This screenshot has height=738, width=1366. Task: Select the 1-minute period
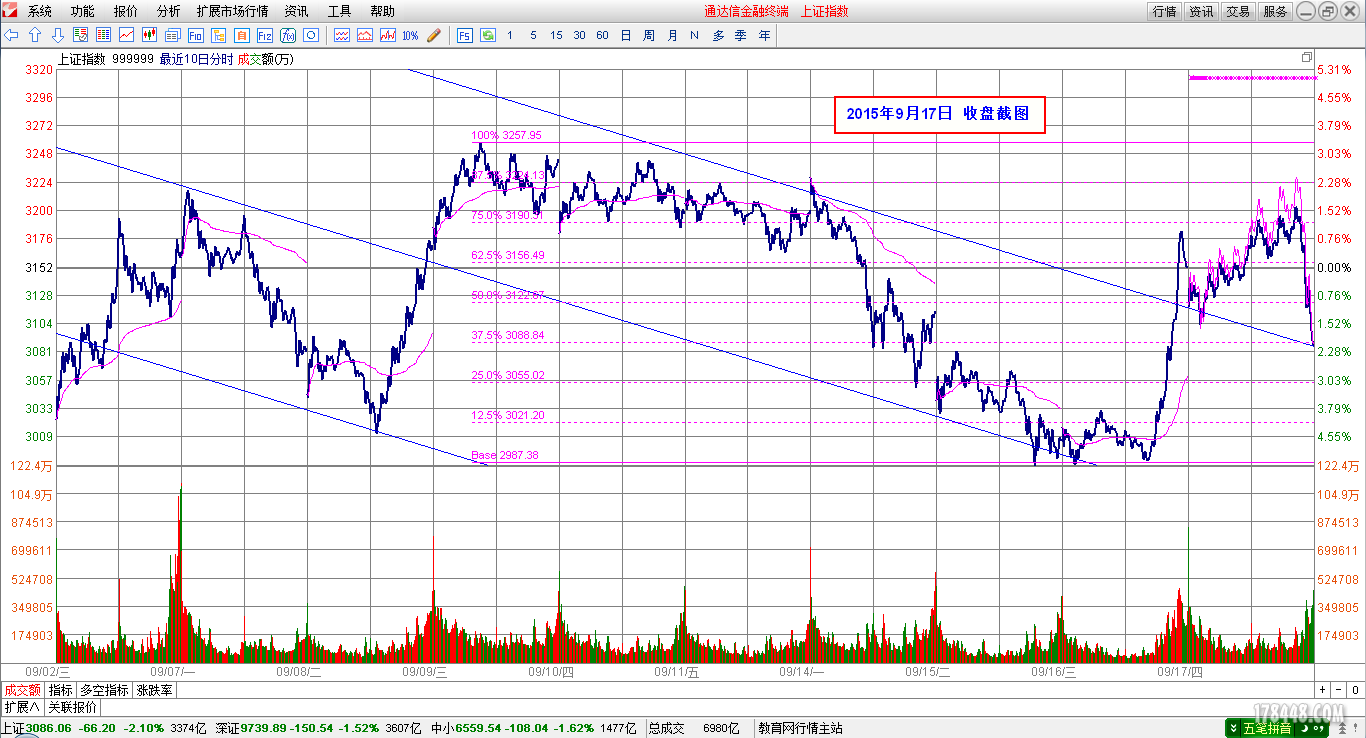click(x=510, y=35)
